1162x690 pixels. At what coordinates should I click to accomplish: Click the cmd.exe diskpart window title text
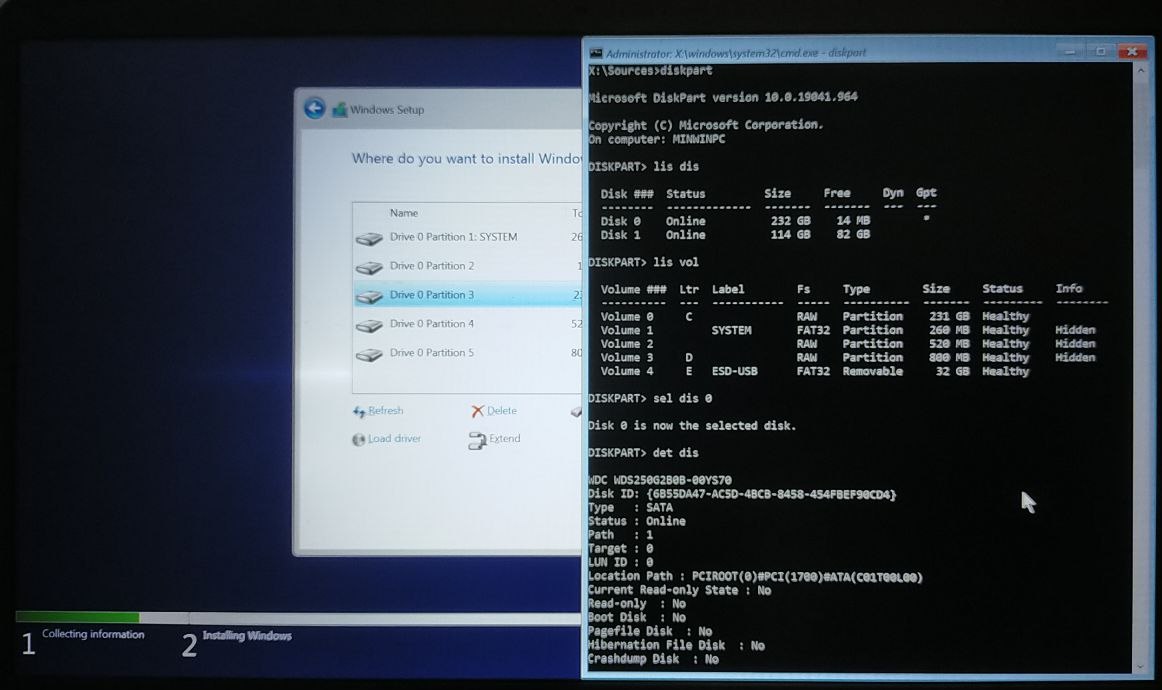(x=736, y=53)
